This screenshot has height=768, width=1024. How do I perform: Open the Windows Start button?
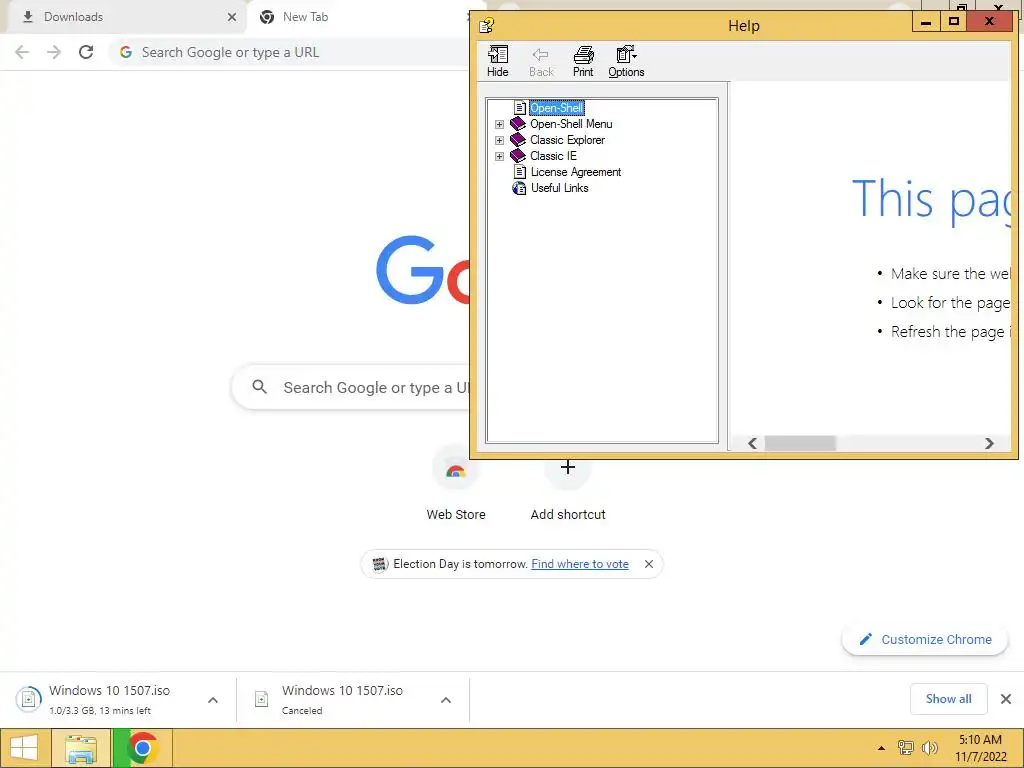tap(24, 748)
